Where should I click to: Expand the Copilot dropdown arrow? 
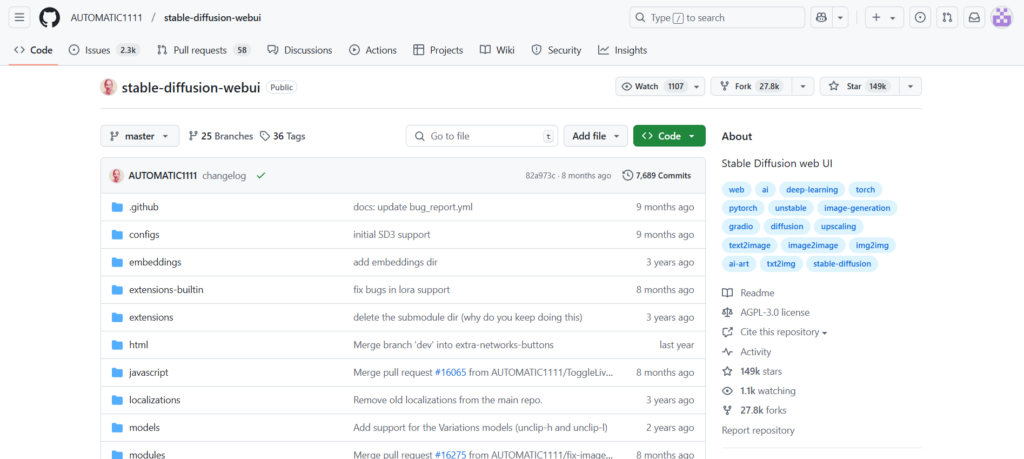[839, 18]
